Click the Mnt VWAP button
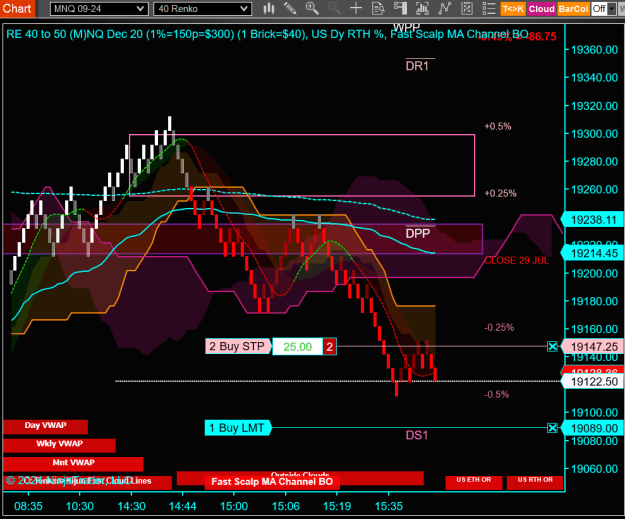This screenshot has width=625, height=519. click(73, 464)
